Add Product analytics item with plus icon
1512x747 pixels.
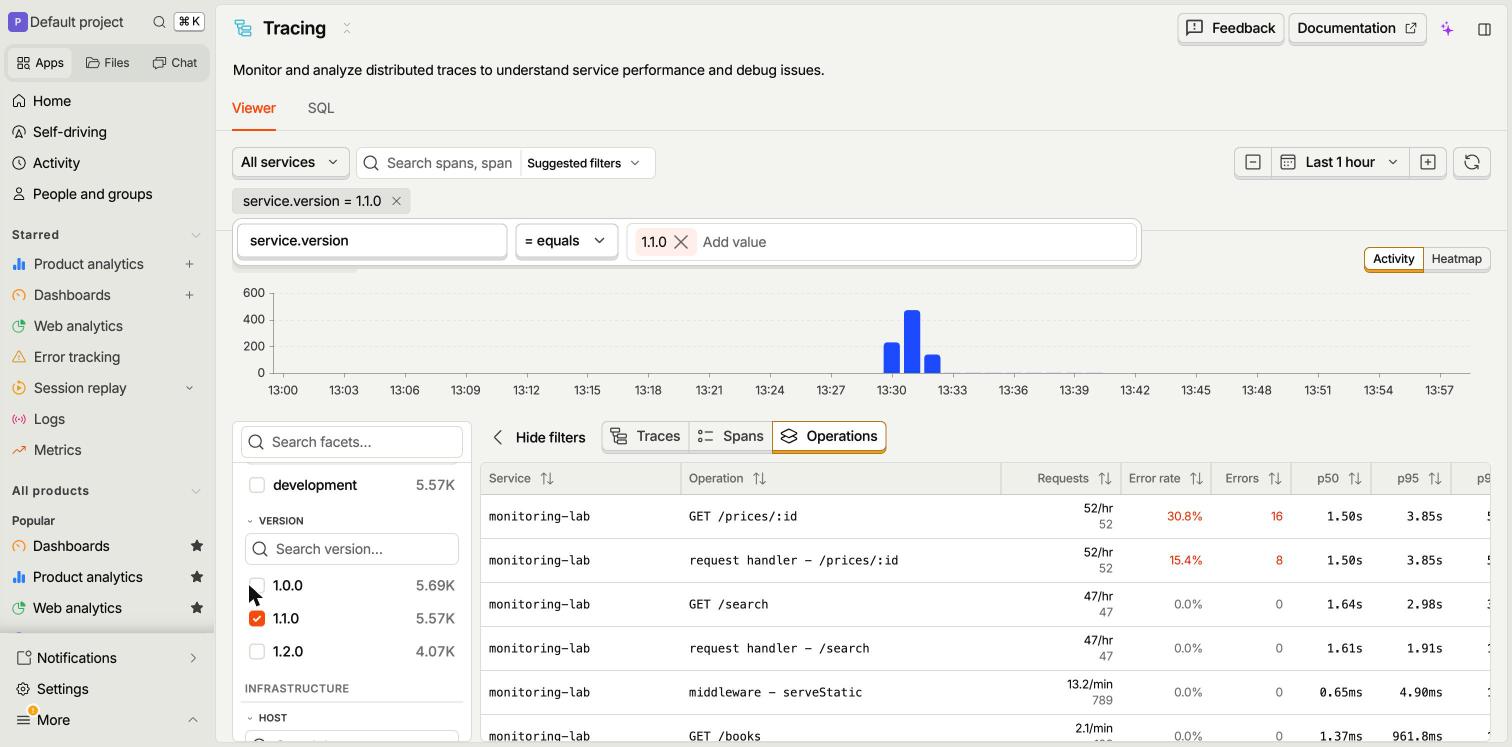pos(189,264)
